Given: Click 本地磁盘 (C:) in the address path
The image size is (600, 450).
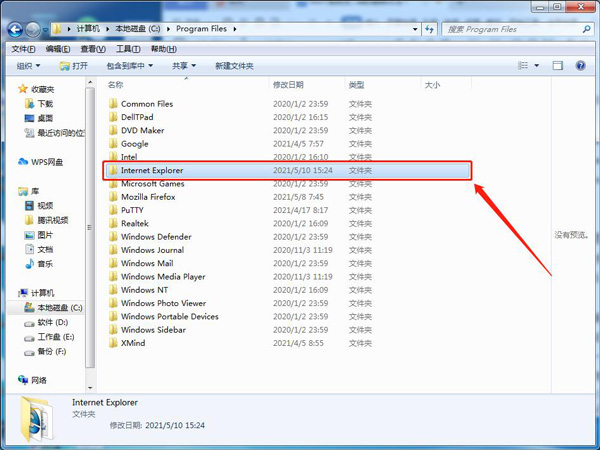Looking at the screenshot, I should 138,29.
